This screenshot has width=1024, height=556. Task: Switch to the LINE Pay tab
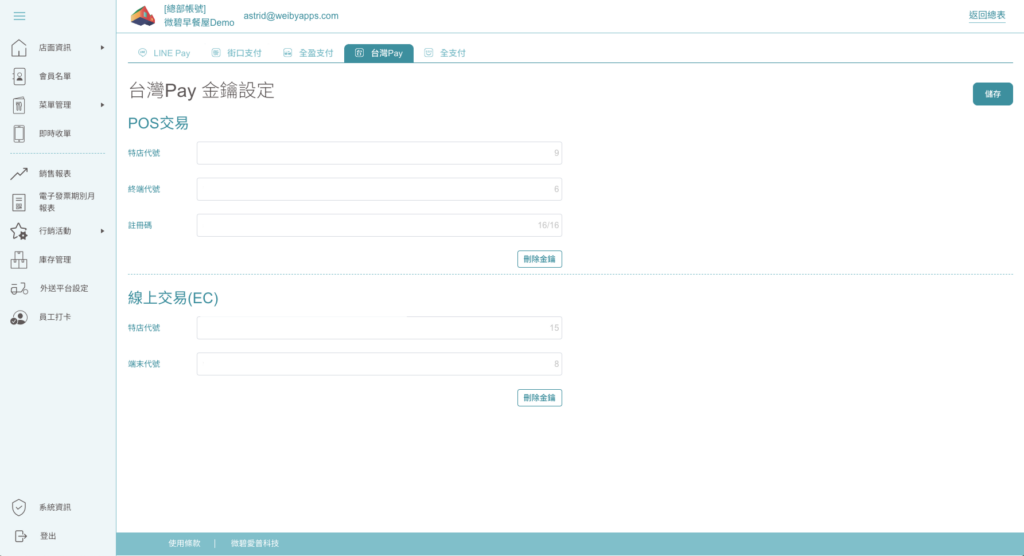(164, 53)
